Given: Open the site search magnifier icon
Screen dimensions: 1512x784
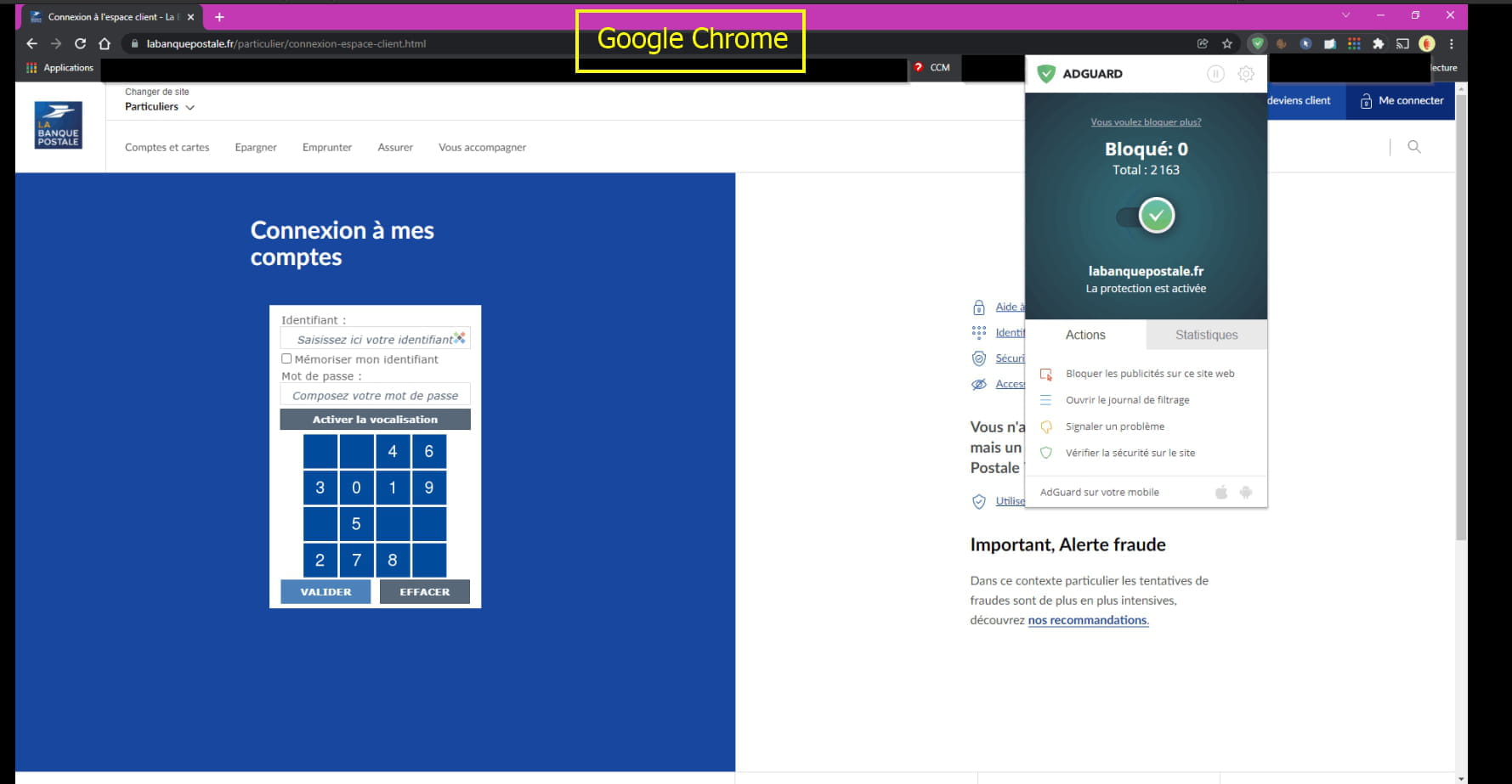Looking at the screenshot, I should point(1414,147).
